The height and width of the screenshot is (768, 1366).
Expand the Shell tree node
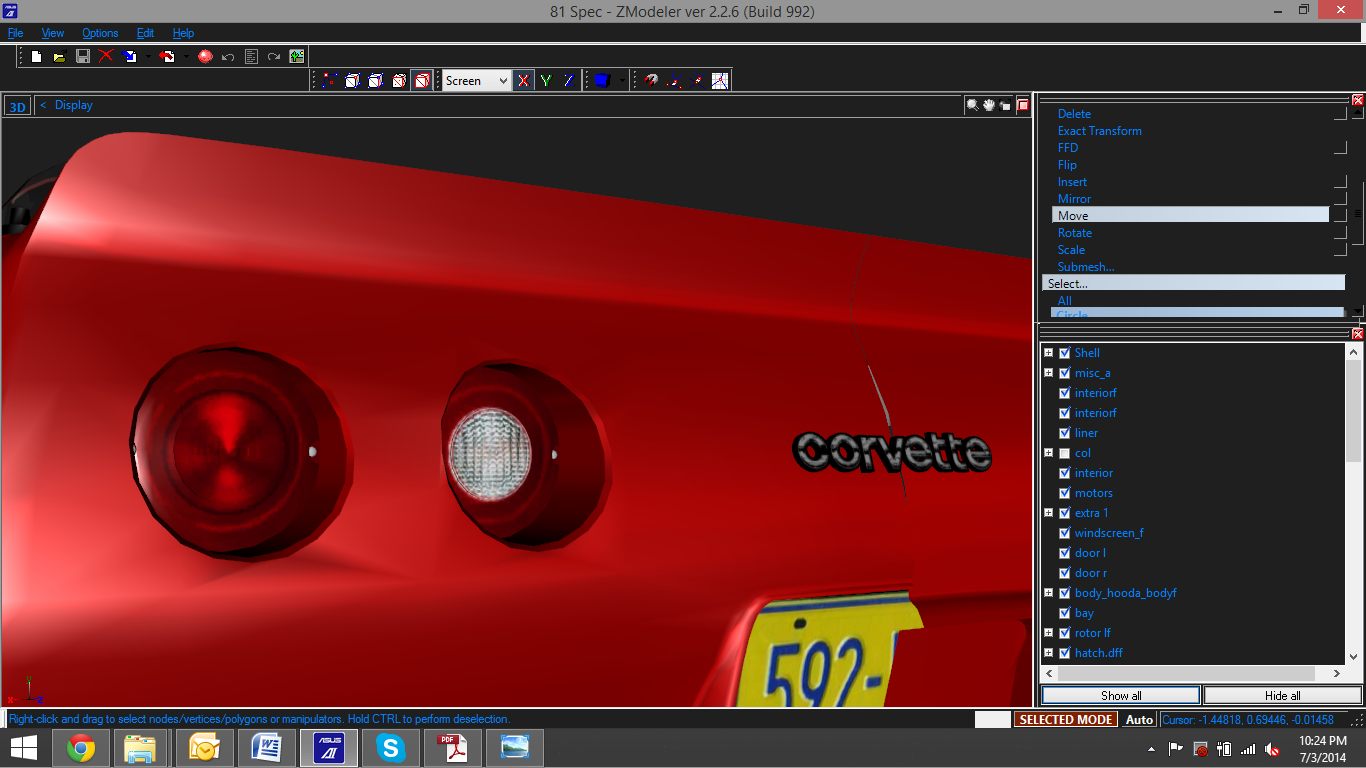(1048, 353)
